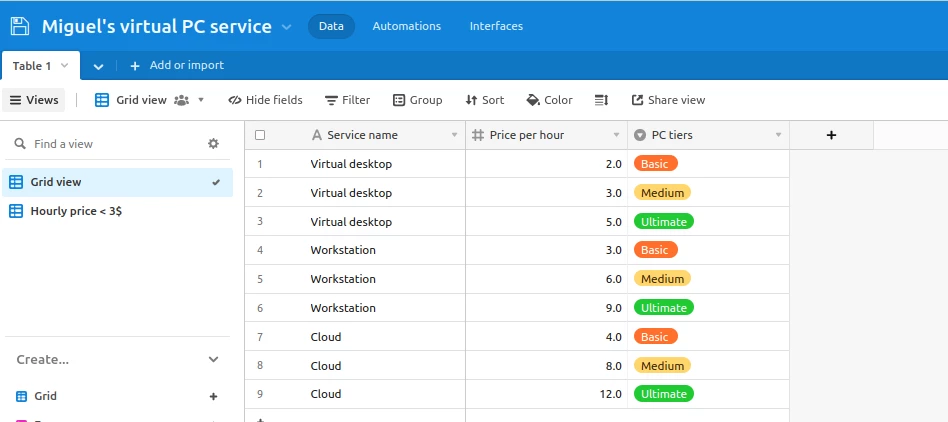
Task: Open the Sort options
Action: tap(485, 100)
